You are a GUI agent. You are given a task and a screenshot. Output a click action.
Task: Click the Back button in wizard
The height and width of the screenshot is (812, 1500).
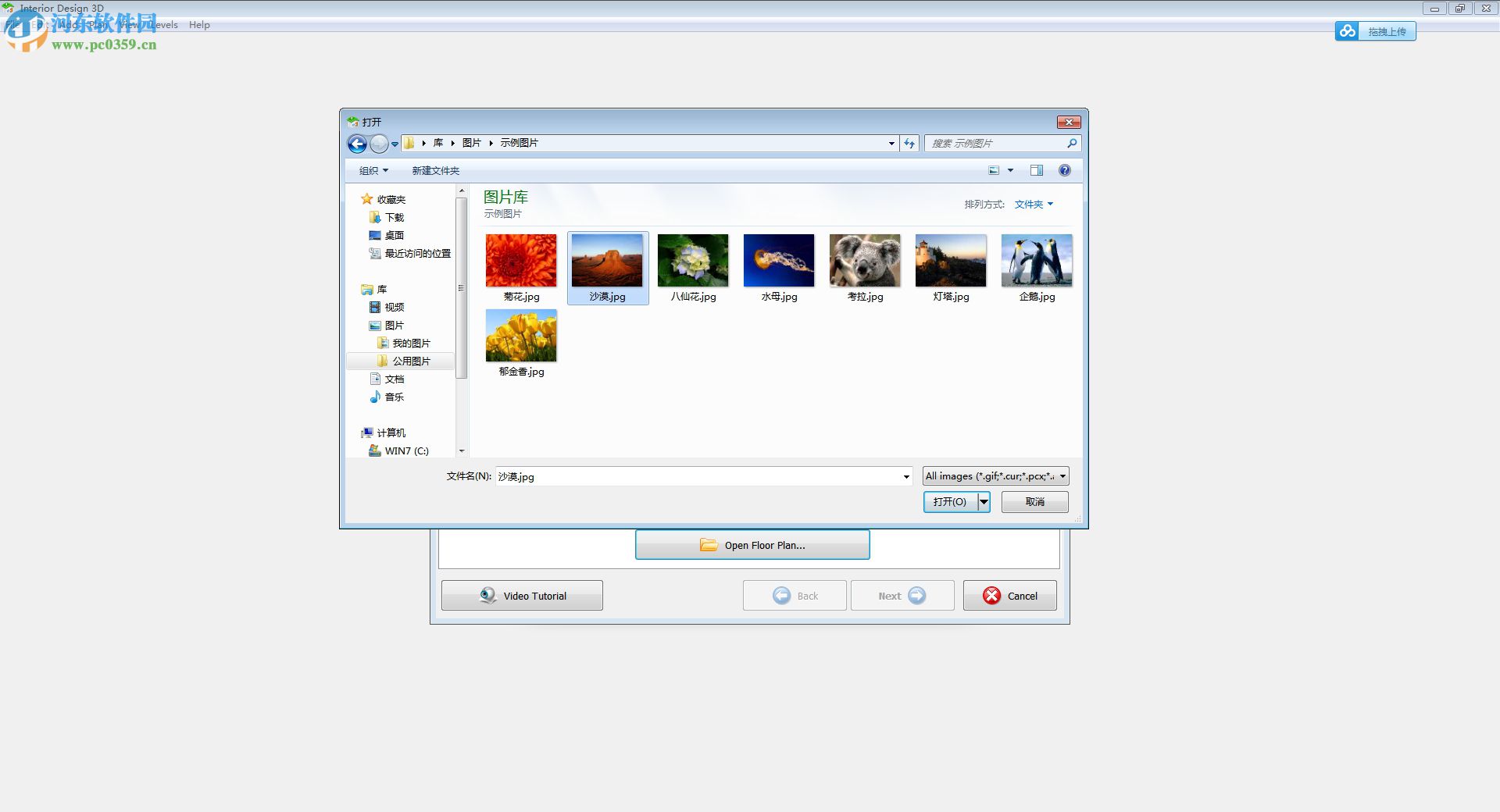(x=795, y=596)
